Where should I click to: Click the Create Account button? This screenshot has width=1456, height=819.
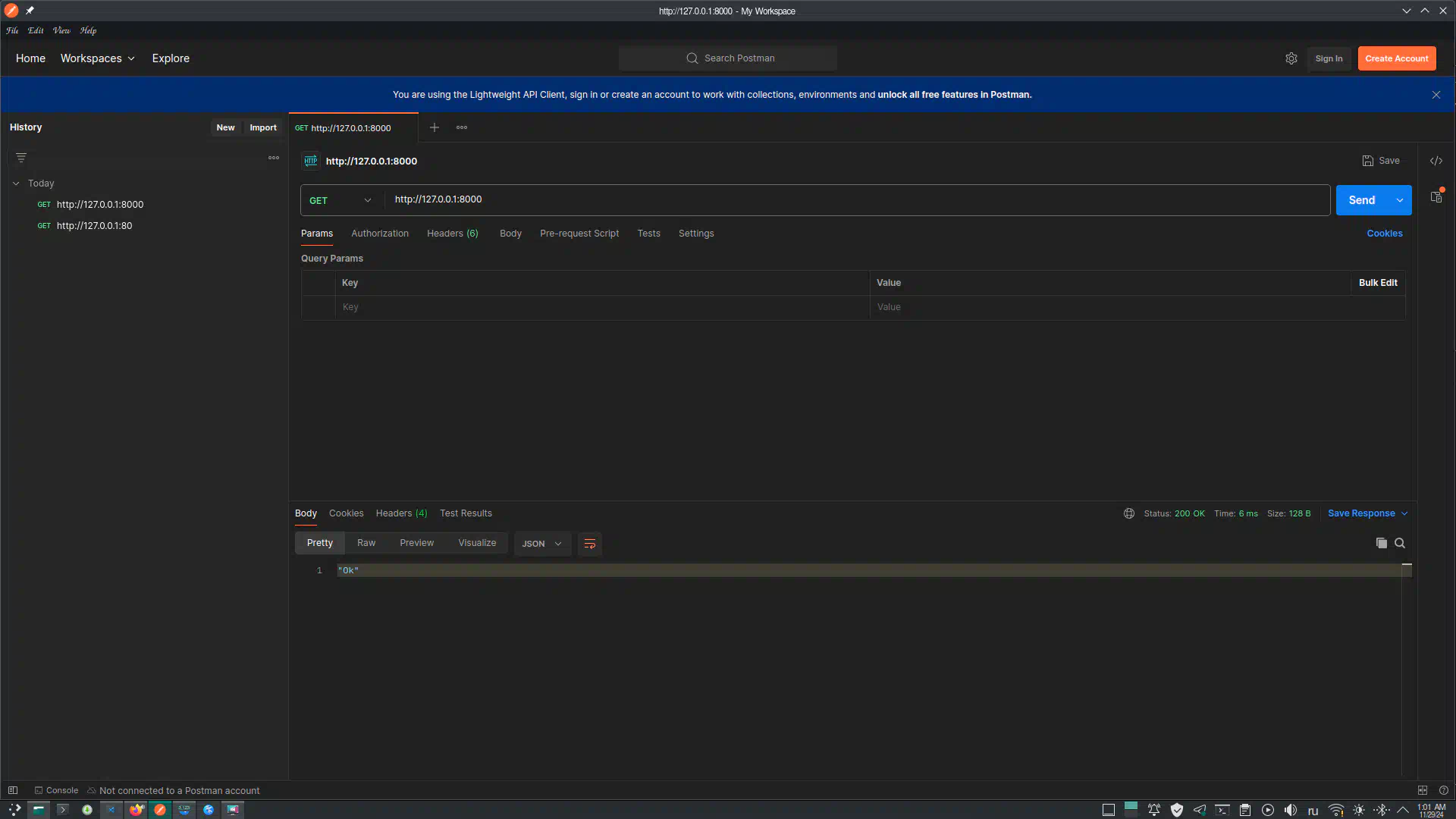point(1397,58)
